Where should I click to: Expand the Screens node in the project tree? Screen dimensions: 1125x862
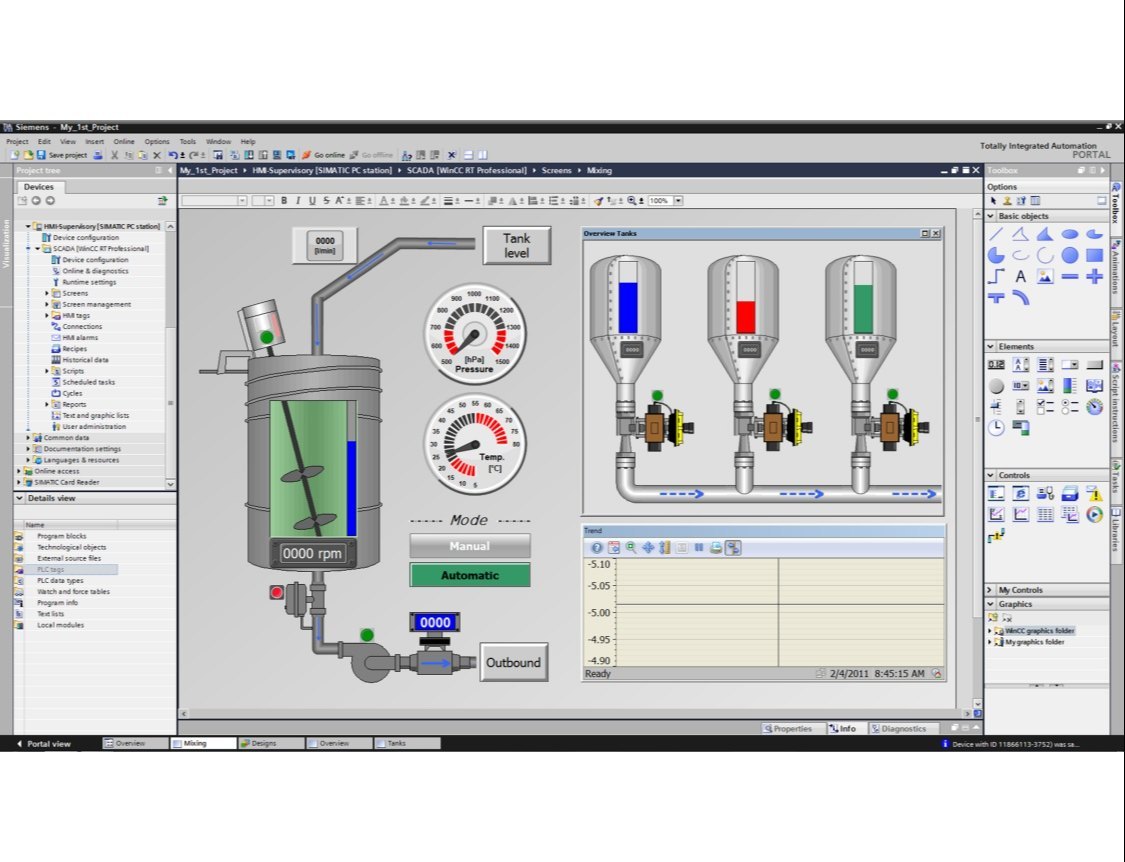coord(46,293)
